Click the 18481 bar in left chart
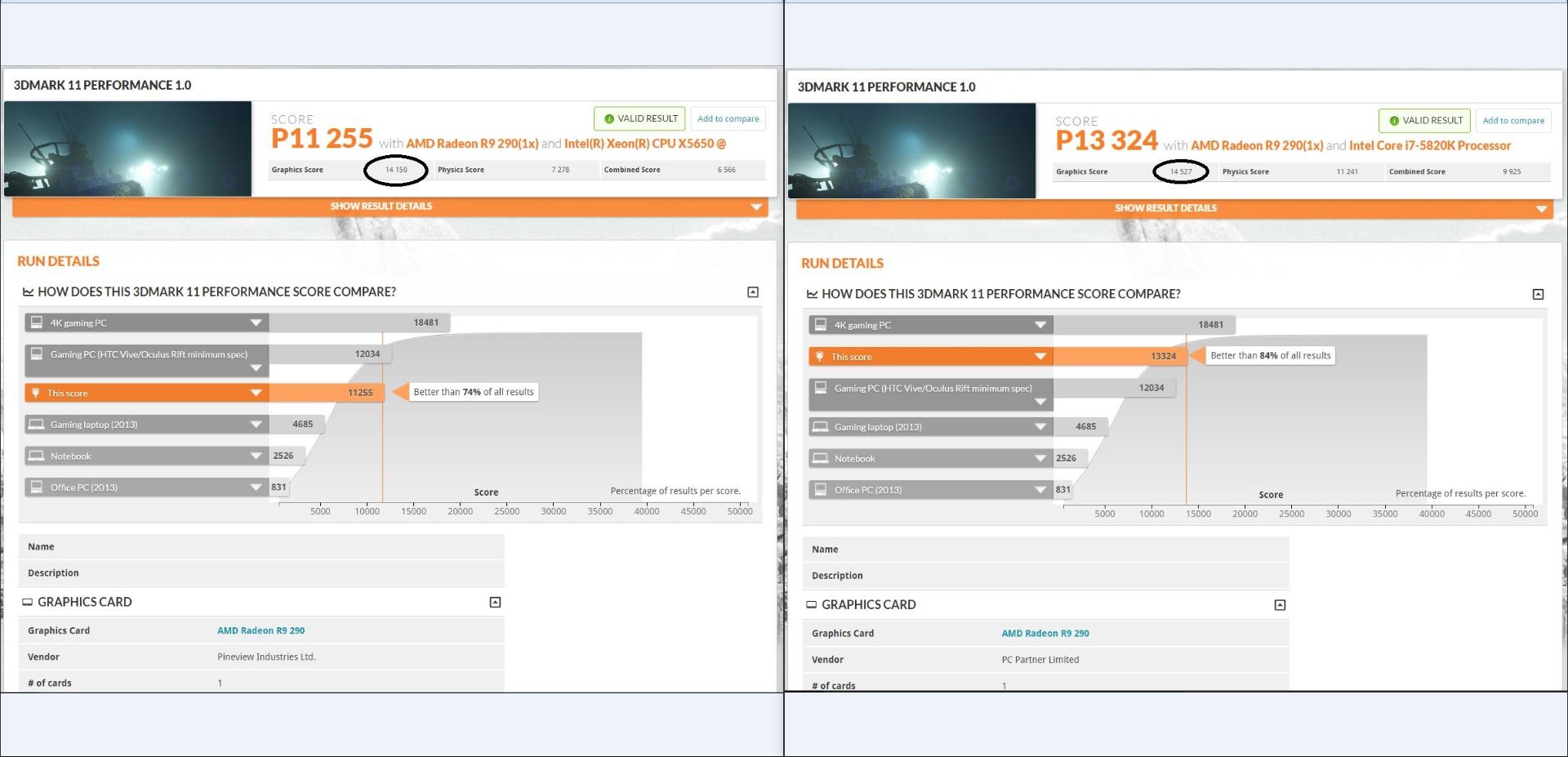 click(359, 323)
